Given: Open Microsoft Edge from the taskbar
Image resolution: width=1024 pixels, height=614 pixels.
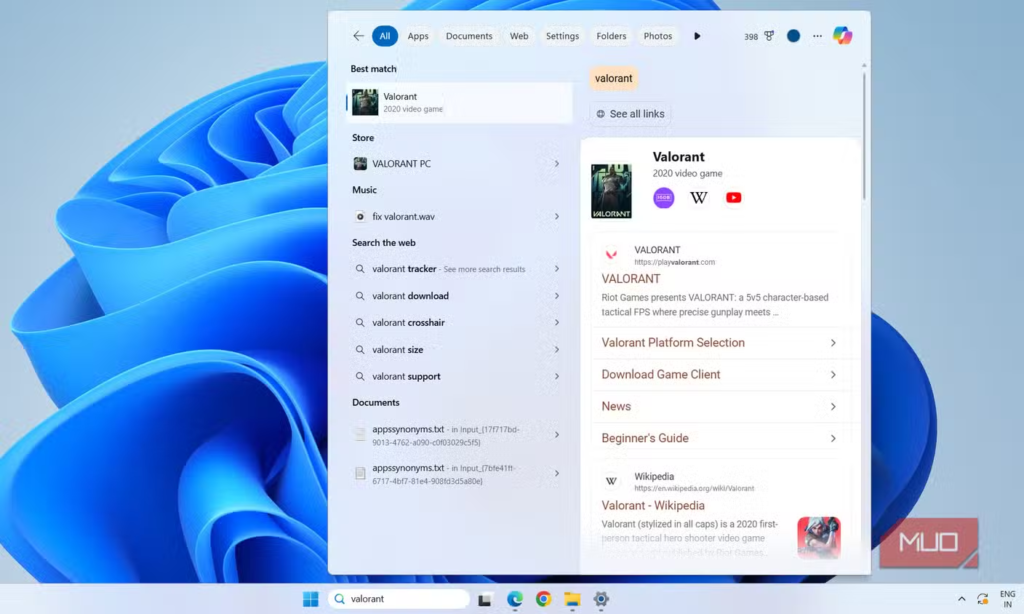Looking at the screenshot, I should coord(515,599).
